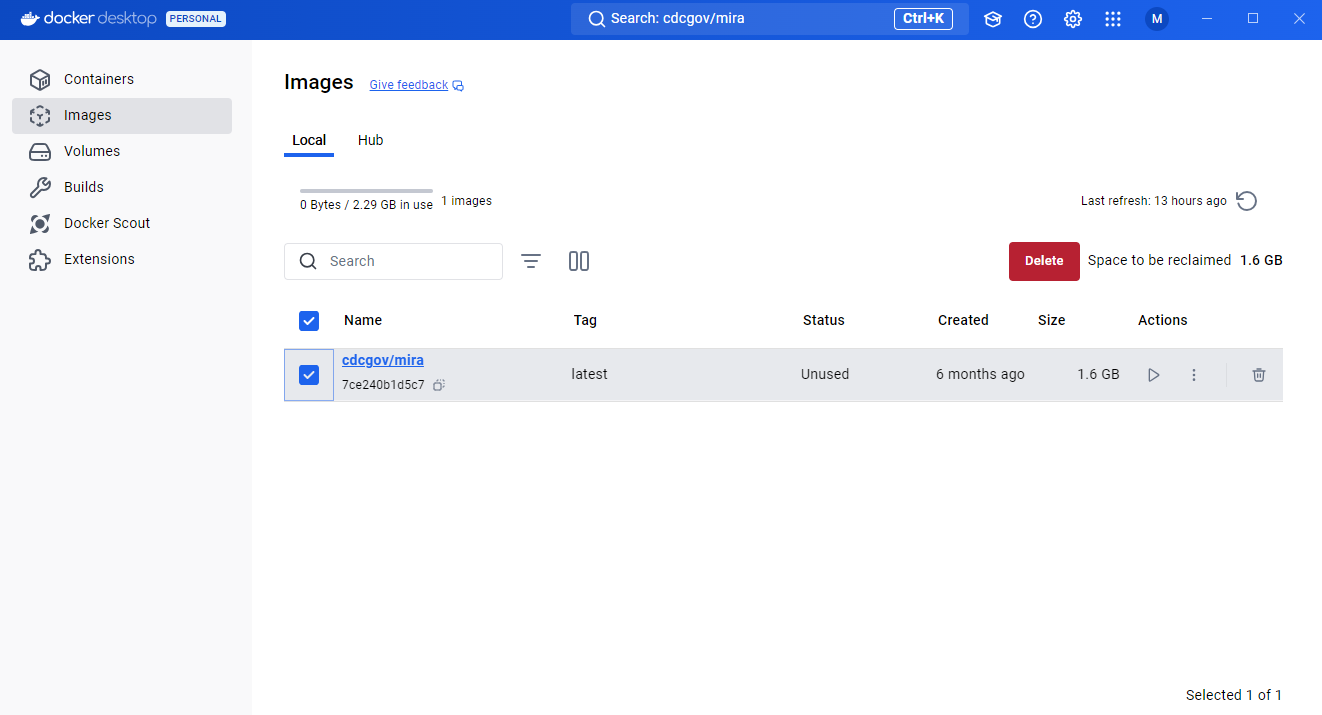
Task: Click the disk usage progress bar
Action: 366,190
